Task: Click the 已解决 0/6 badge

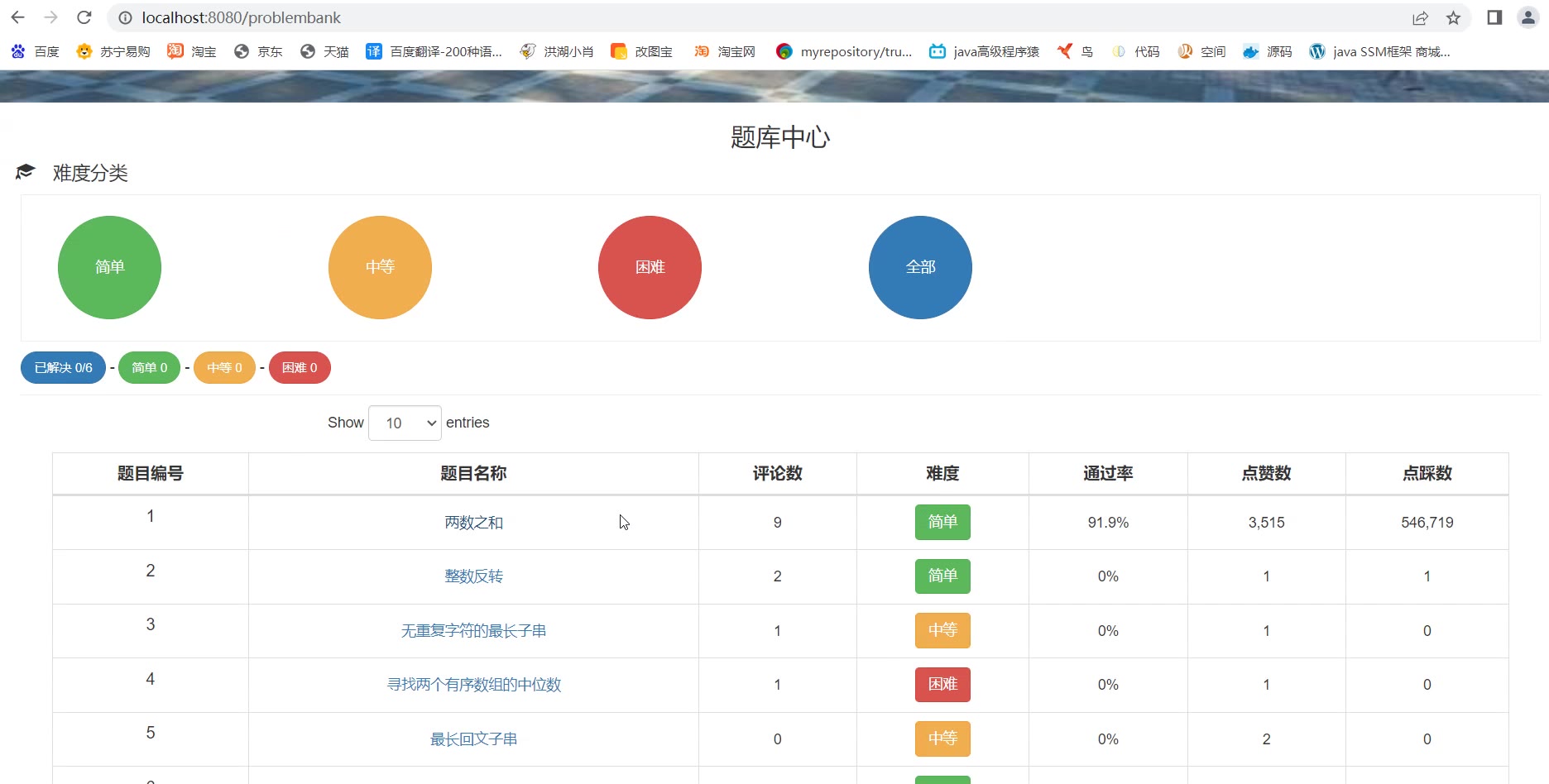Action: [x=63, y=368]
